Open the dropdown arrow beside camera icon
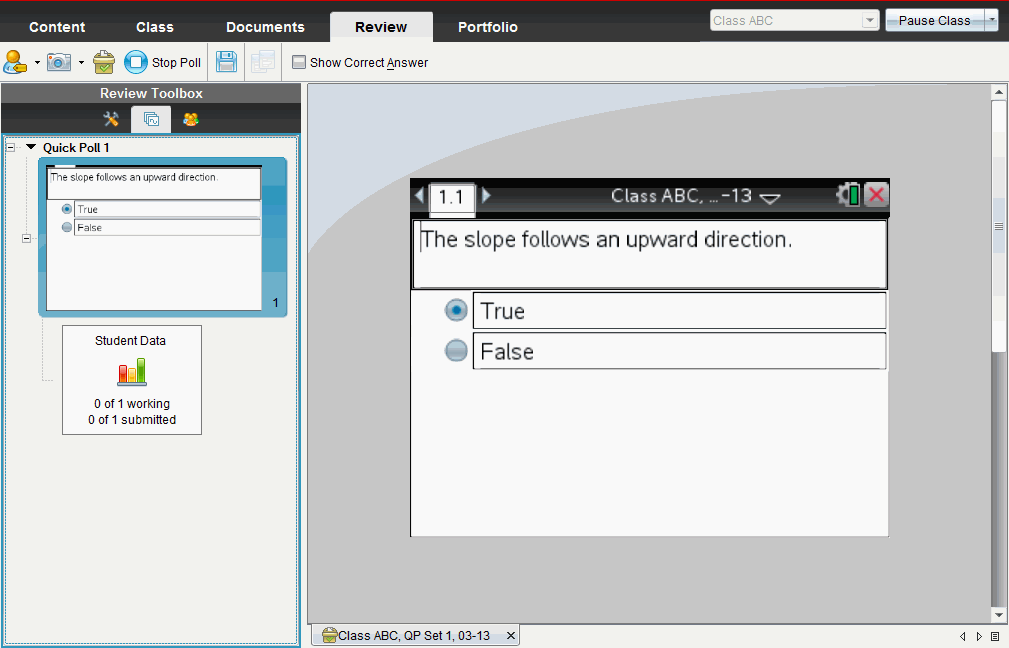The image size is (1009, 648). (x=81, y=62)
